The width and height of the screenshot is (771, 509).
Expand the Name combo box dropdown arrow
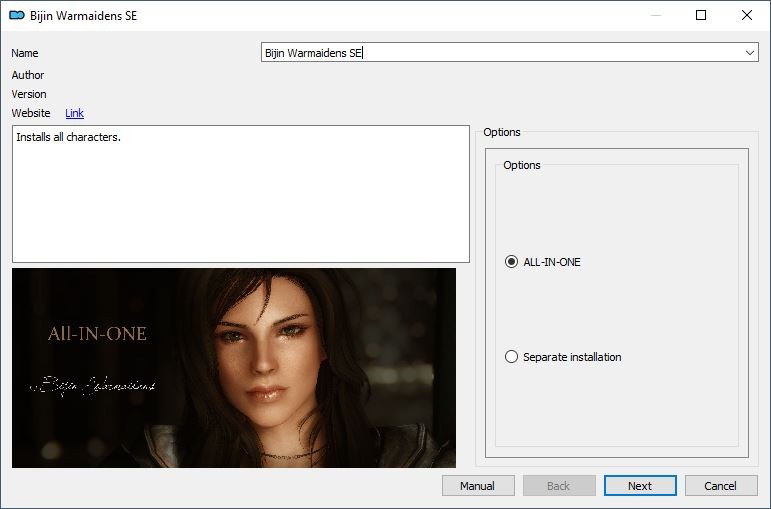[749, 53]
